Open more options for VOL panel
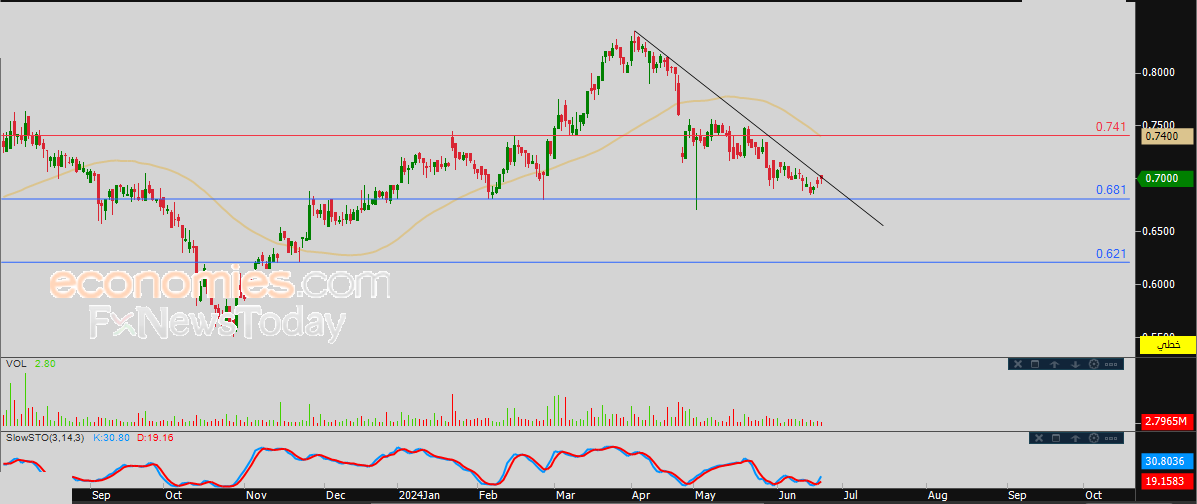The image size is (1197, 504). coord(1111,364)
